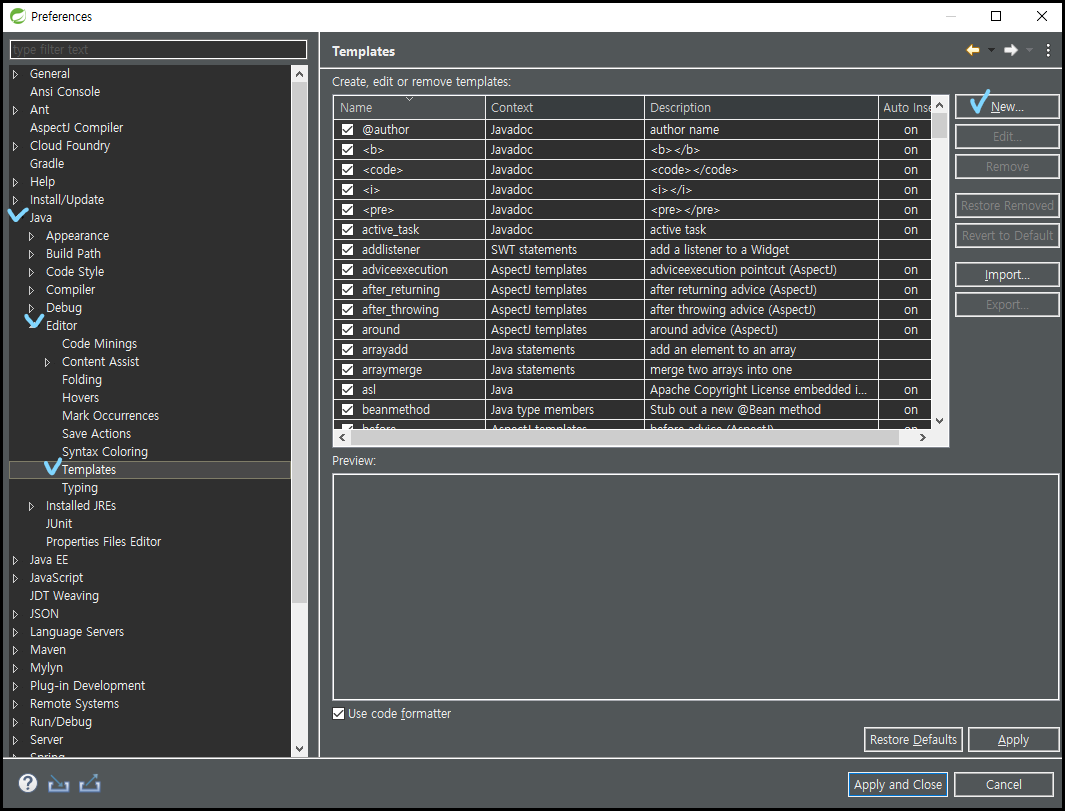Click the templates table horizontal scrollbar

[x=624, y=437]
